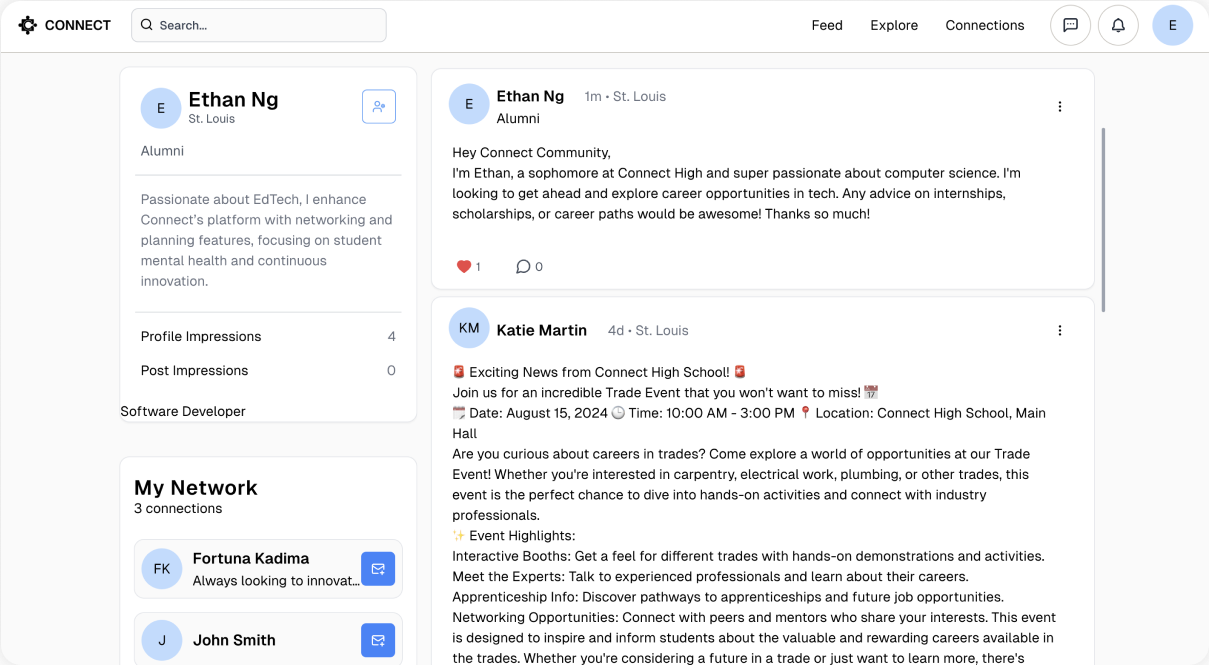
Task: Open Katie Martin's profile from post
Action: coord(541,330)
